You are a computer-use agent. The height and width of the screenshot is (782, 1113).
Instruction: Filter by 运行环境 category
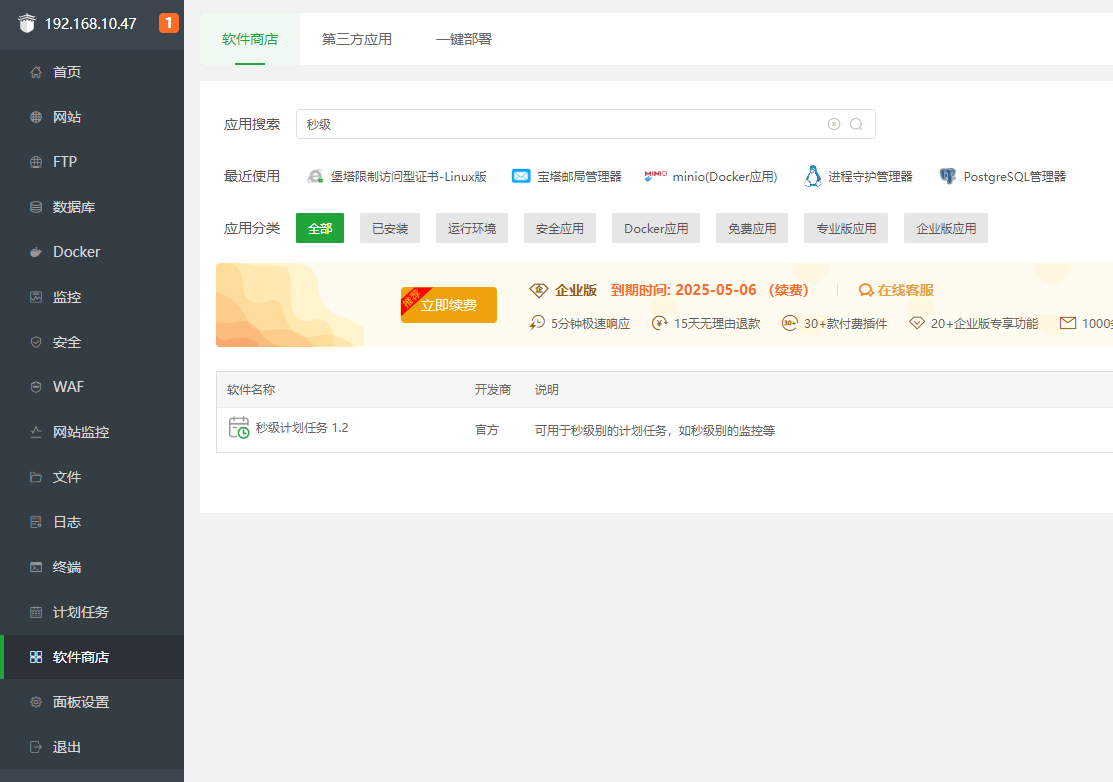(472, 228)
